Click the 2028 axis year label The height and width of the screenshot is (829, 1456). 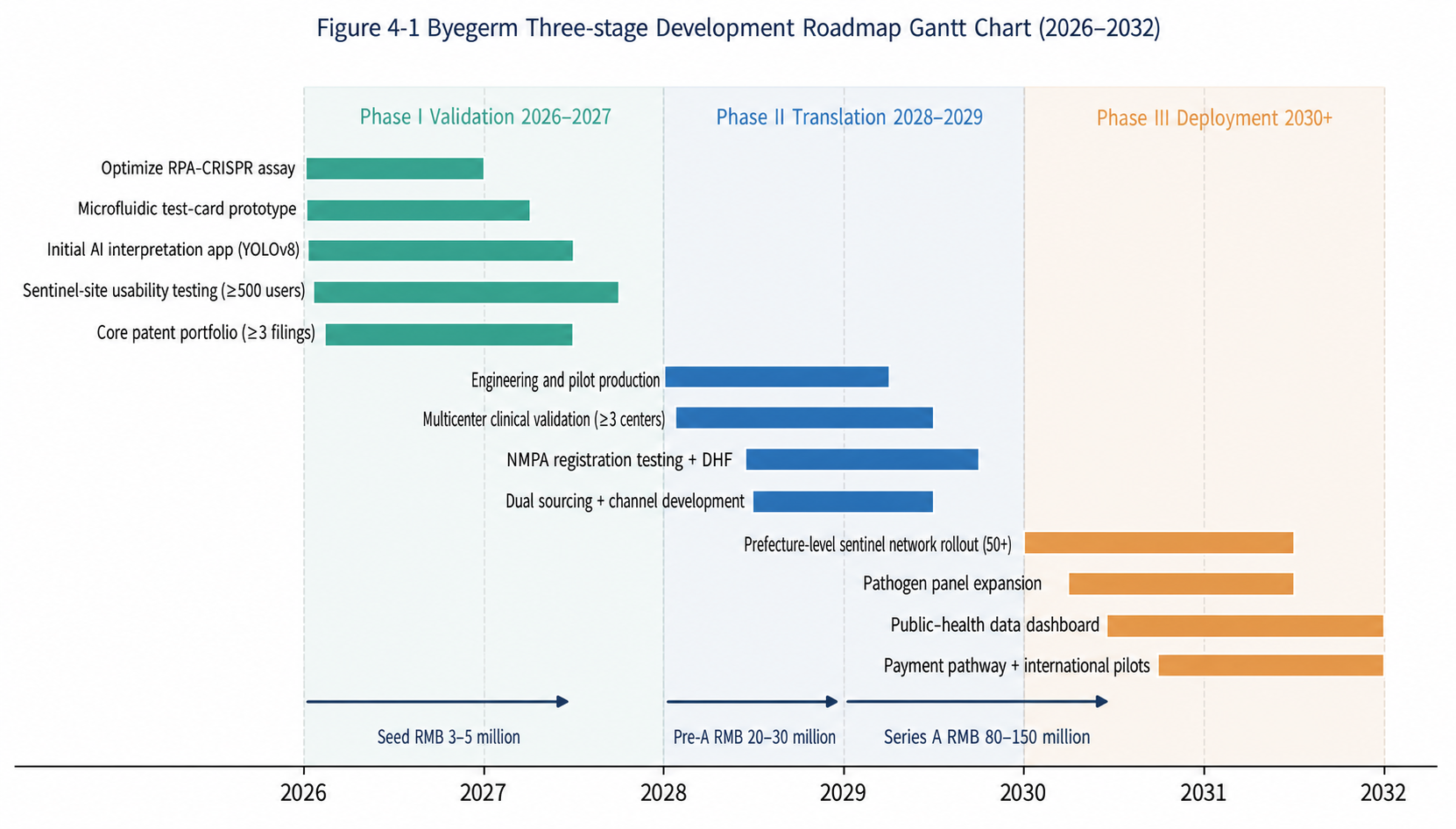click(x=663, y=793)
